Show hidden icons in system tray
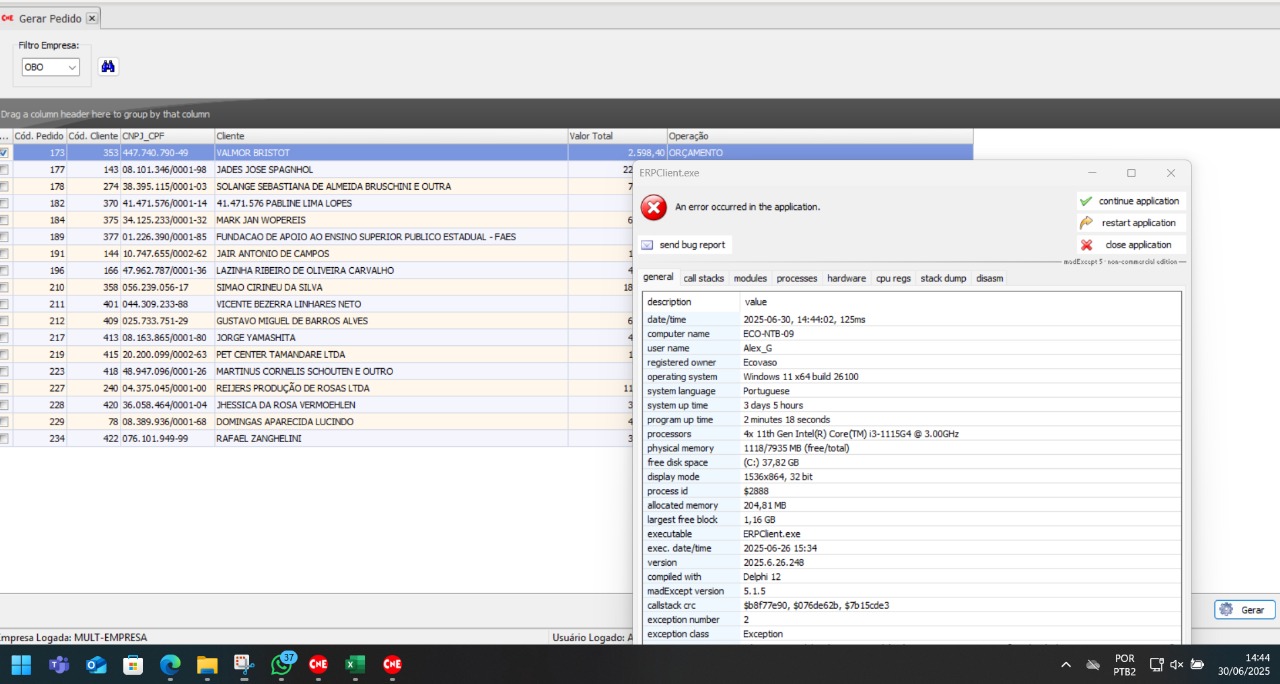 [1065, 665]
